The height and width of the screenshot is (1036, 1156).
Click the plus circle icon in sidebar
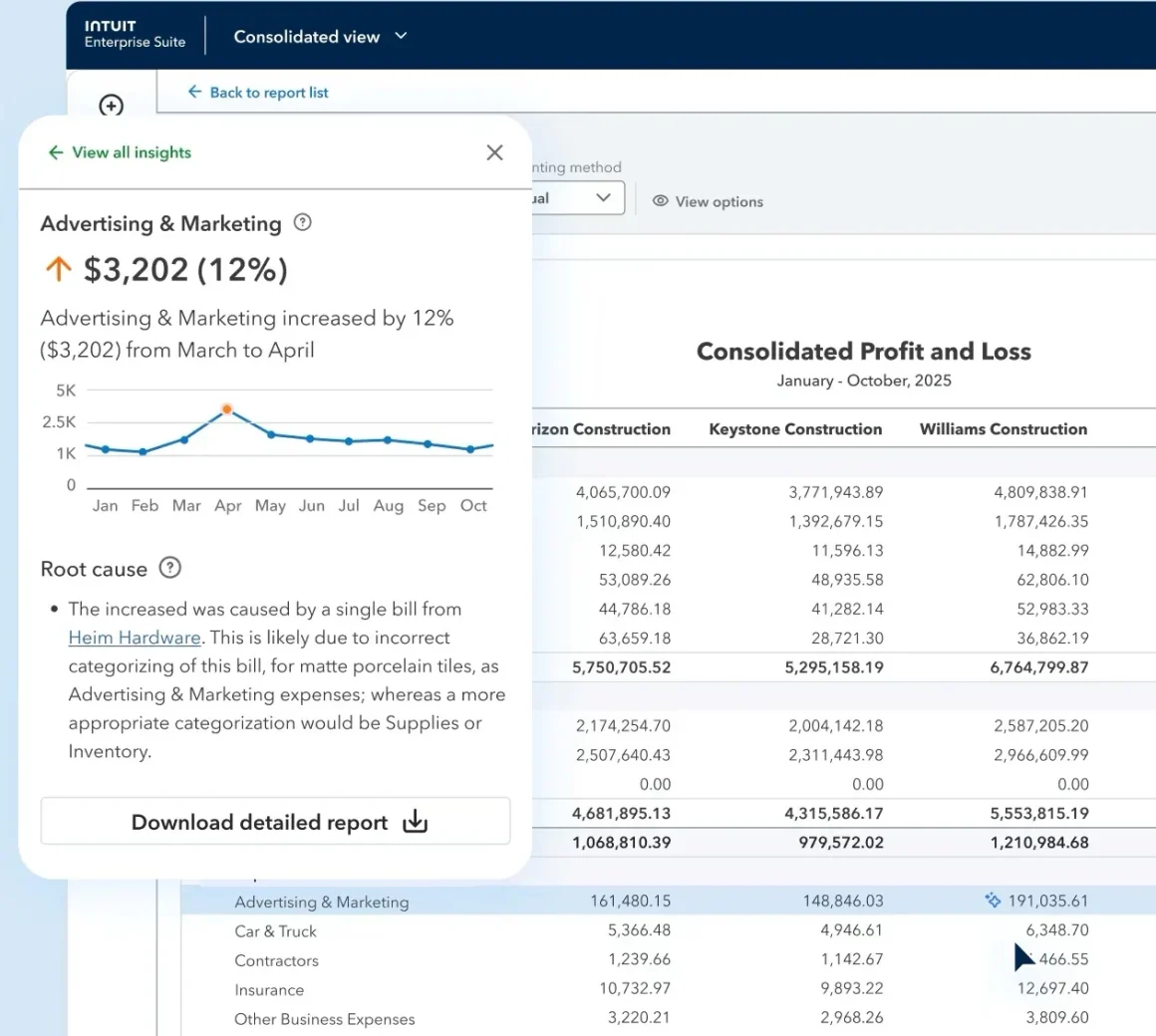[x=112, y=106]
